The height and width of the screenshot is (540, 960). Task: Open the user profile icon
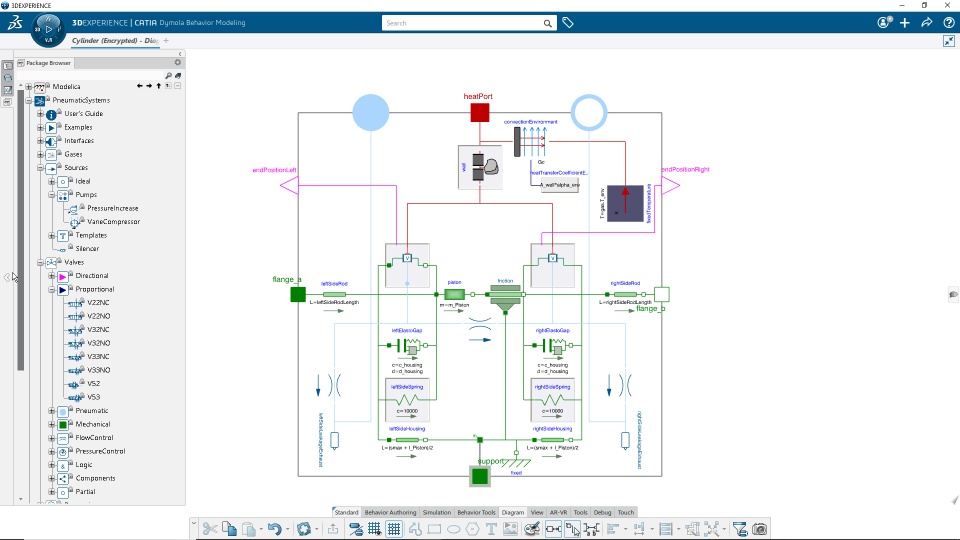pos(883,23)
